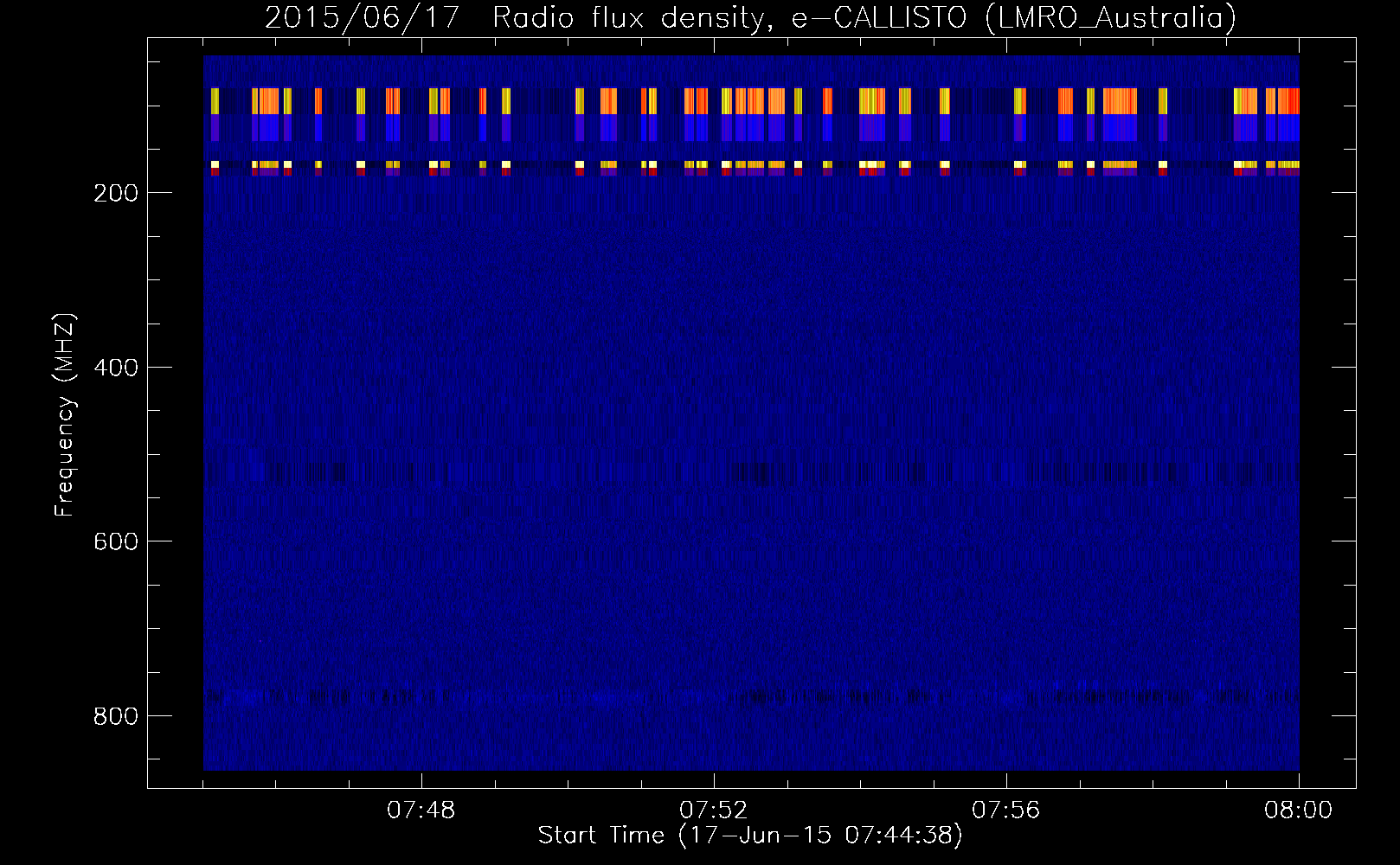This screenshot has width=1400, height=865.
Task: Click the '07:48' time tick label
Action: tap(421, 811)
